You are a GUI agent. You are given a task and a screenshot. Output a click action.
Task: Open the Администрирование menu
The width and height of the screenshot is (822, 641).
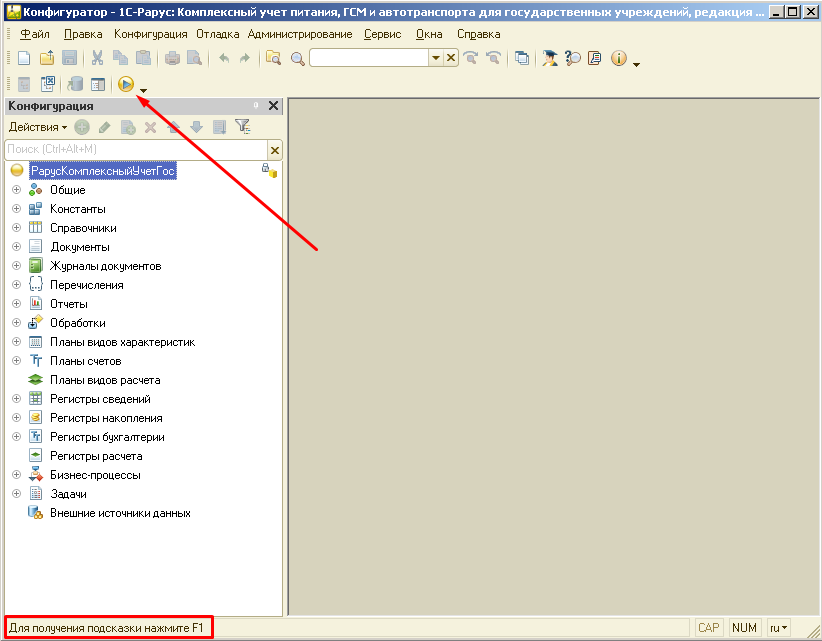(300, 34)
